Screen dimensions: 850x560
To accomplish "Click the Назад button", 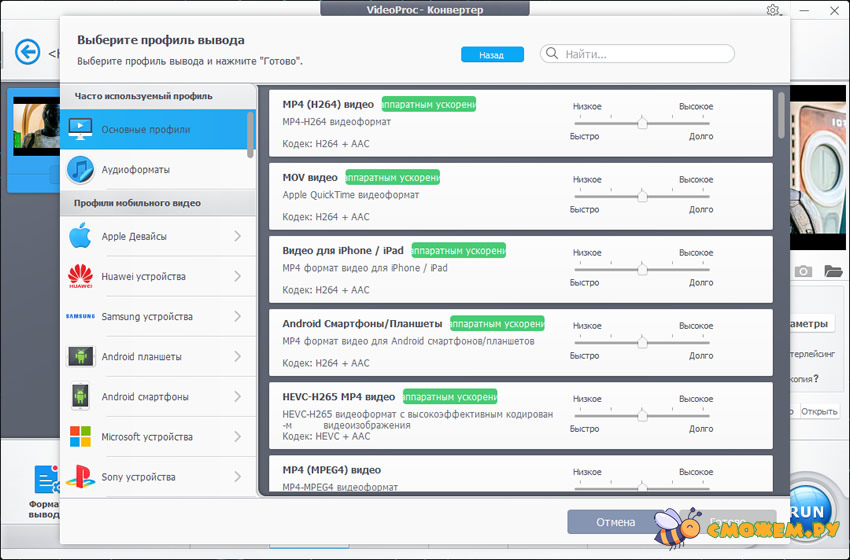I will click(x=492, y=54).
